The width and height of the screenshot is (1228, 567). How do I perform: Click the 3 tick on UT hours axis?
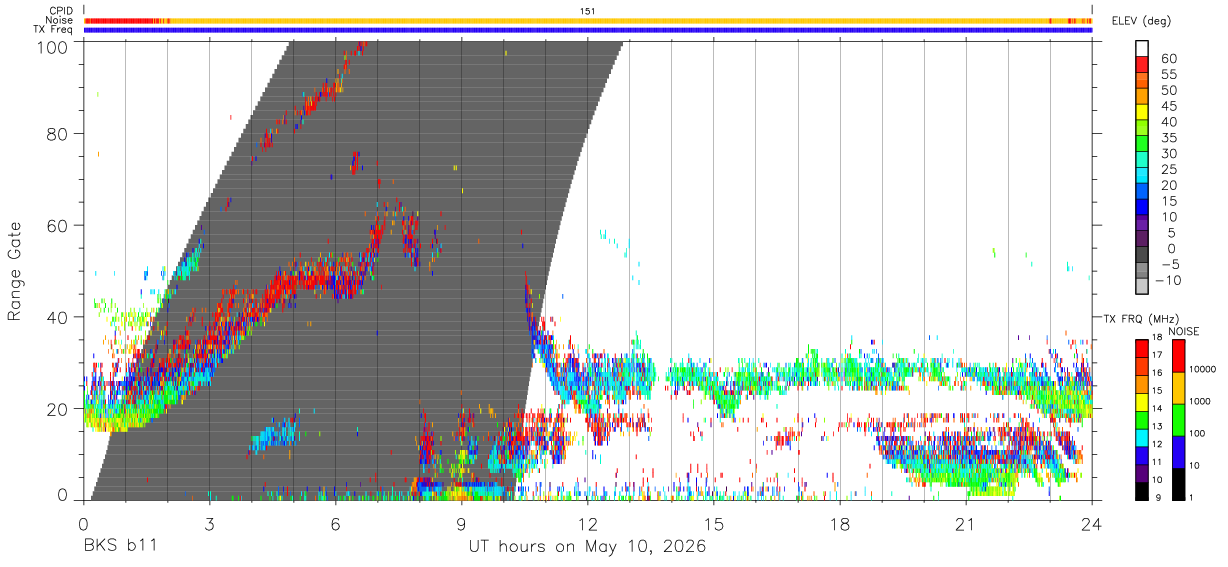click(209, 524)
